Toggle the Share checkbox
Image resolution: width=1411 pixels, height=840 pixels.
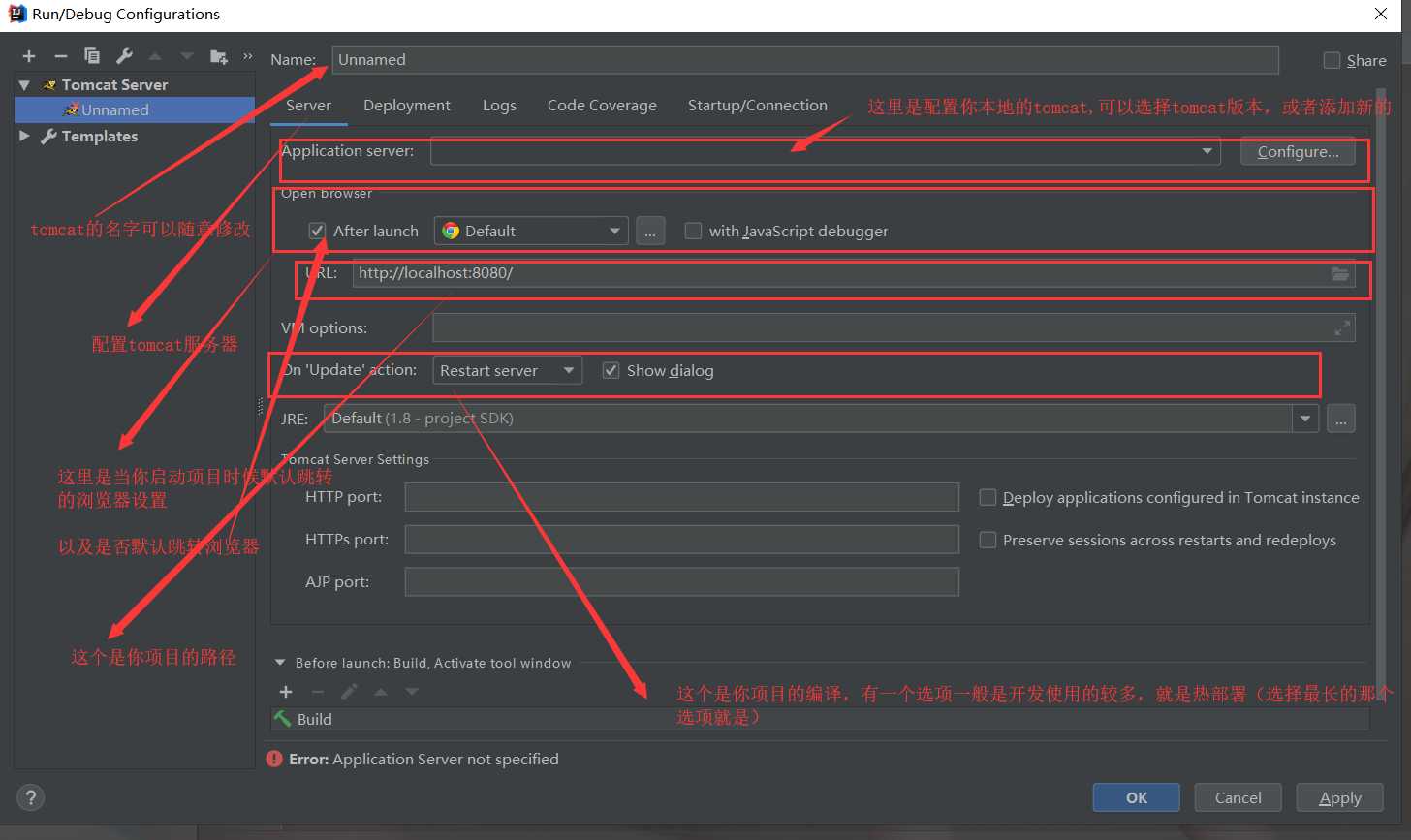(1333, 60)
